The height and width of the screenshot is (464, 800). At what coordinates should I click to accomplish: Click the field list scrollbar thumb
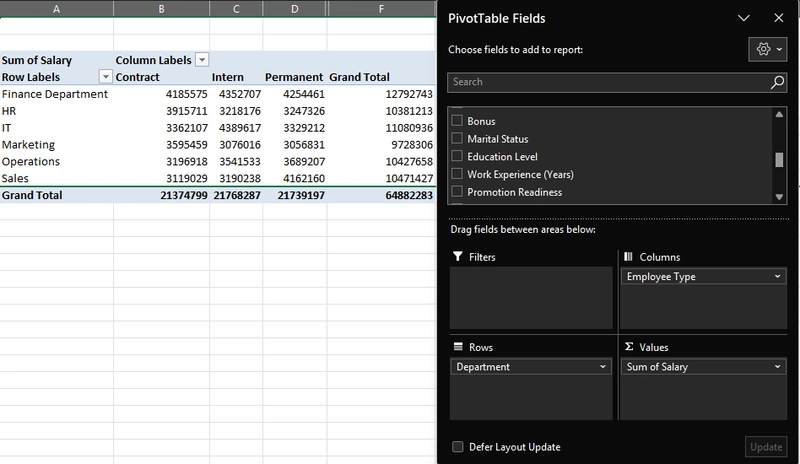[x=779, y=160]
